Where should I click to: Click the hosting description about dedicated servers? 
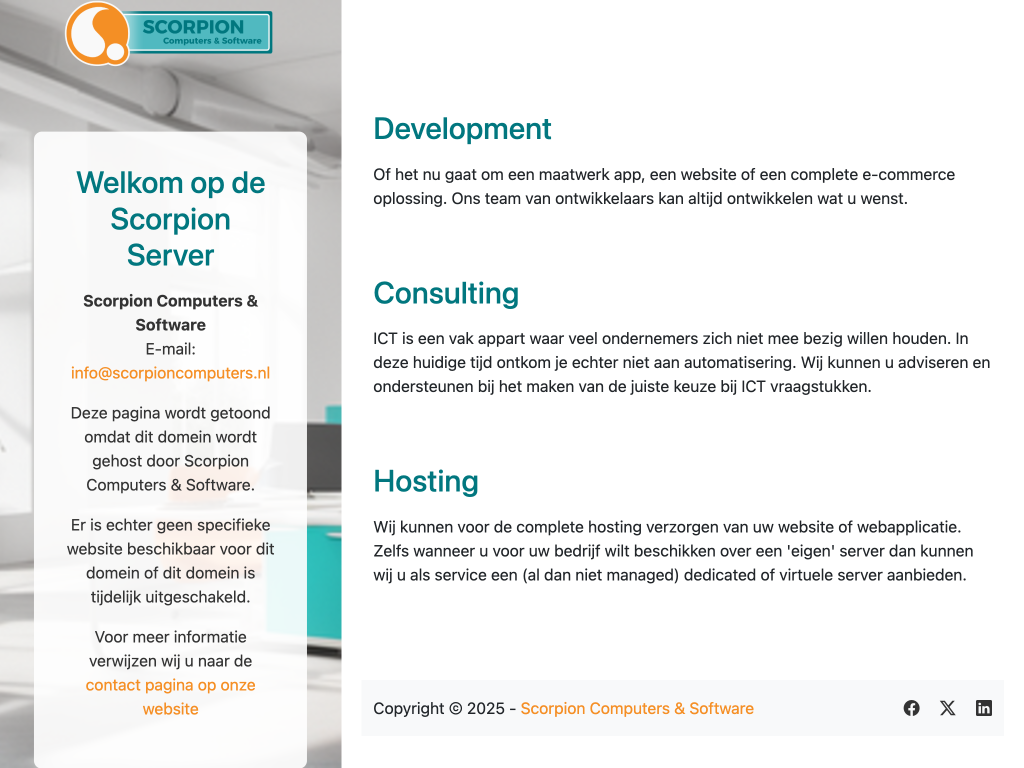coord(673,550)
